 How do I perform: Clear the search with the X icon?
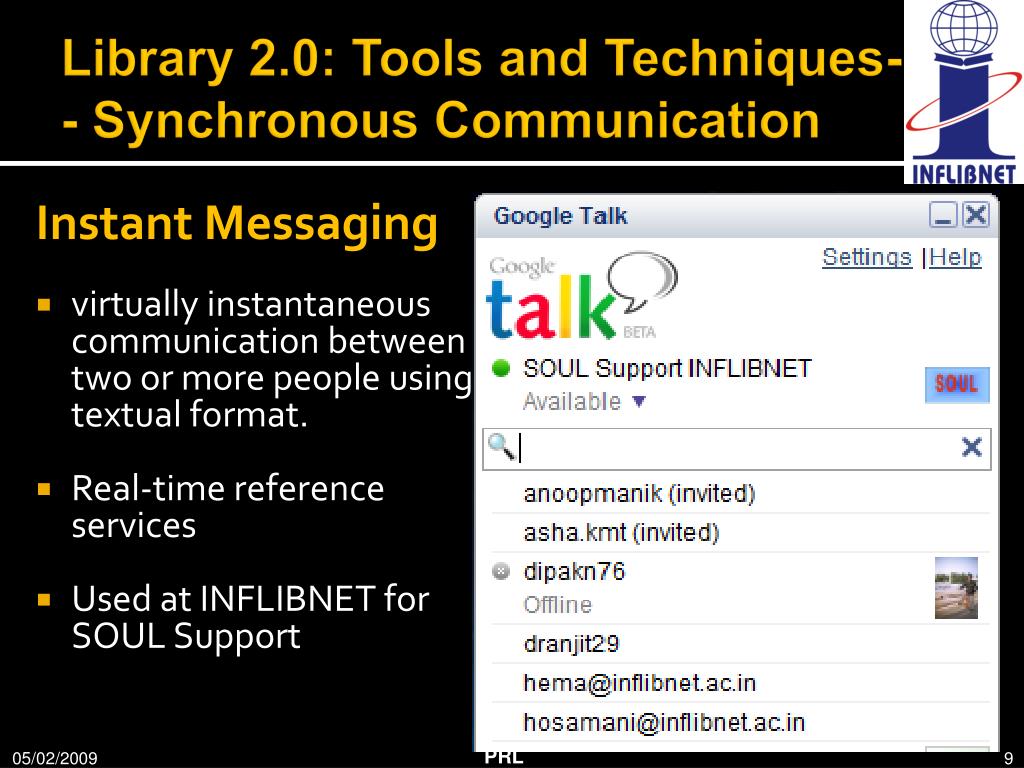pos(972,447)
